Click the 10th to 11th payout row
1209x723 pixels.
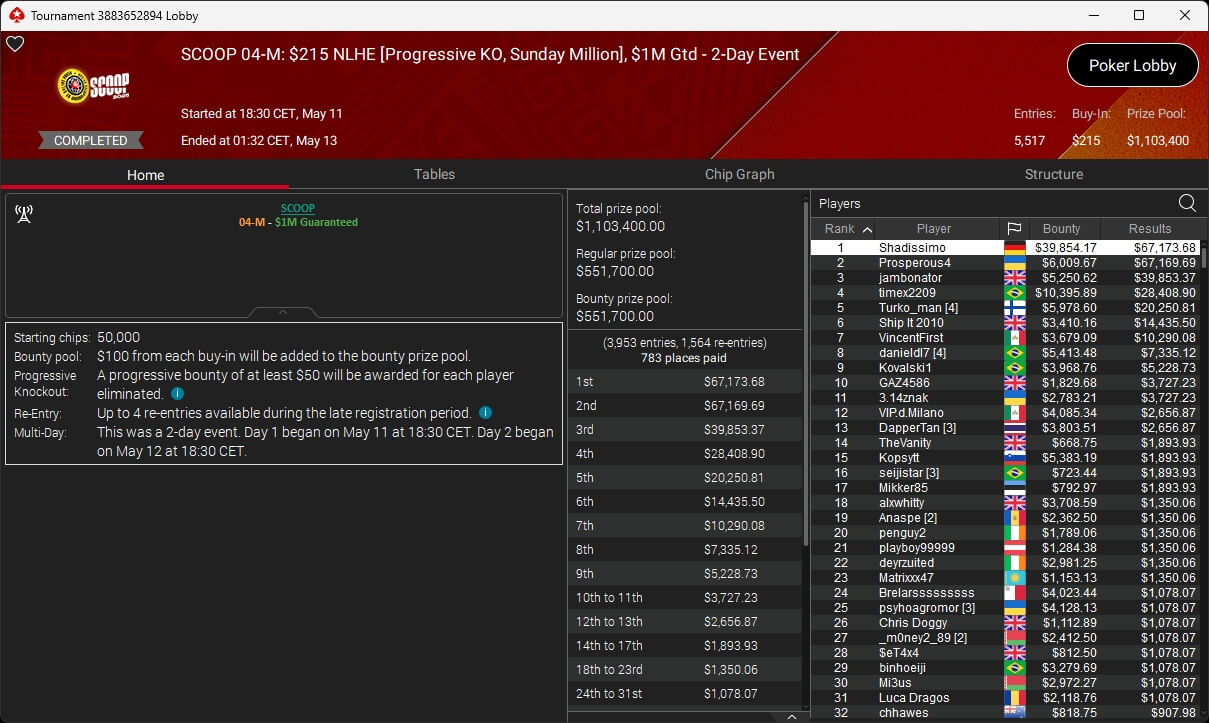(x=685, y=598)
